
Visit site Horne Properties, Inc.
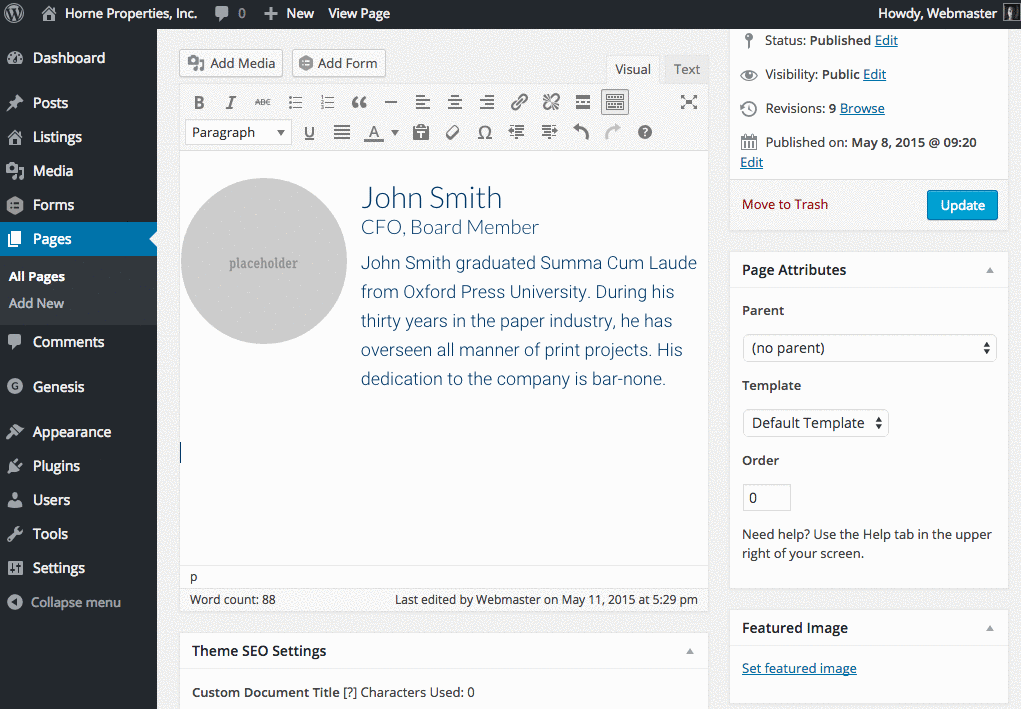120,13
